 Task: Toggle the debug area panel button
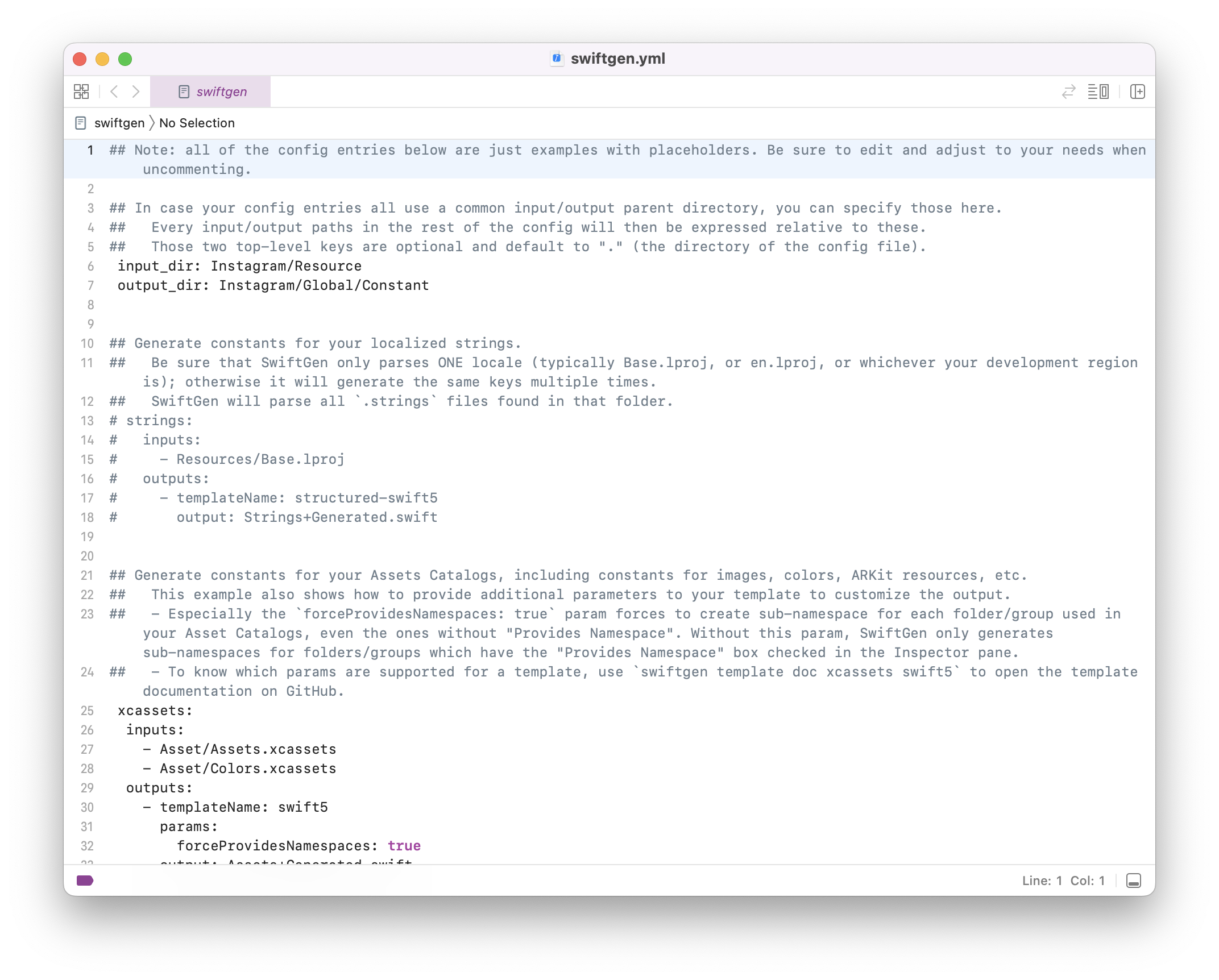(1133, 881)
